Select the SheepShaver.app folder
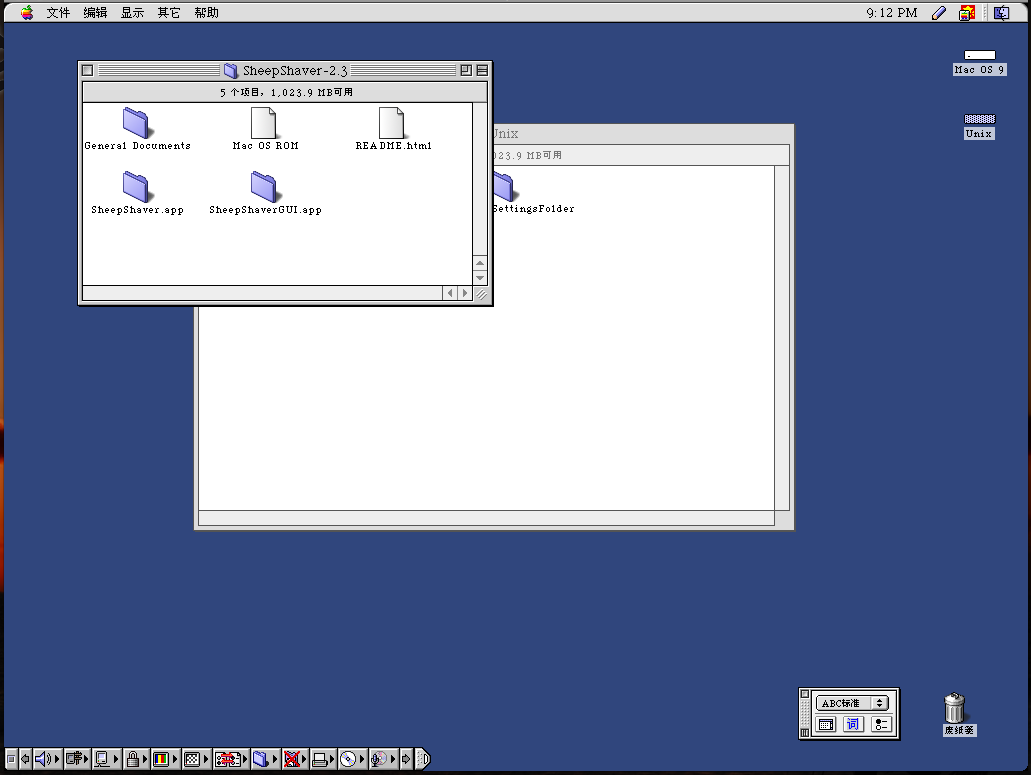The height and width of the screenshot is (775, 1031). click(137, 193)
